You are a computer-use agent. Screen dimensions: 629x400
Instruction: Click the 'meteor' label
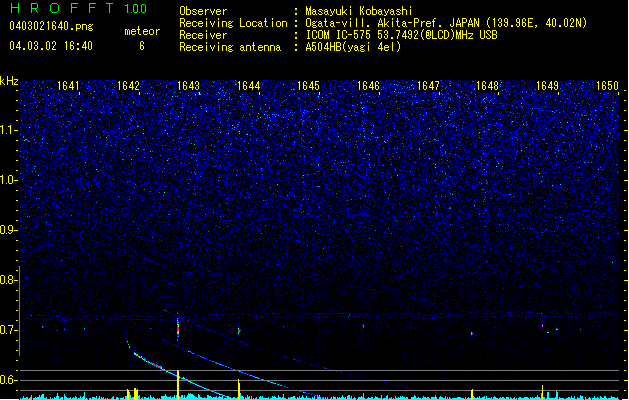(142, 31)
